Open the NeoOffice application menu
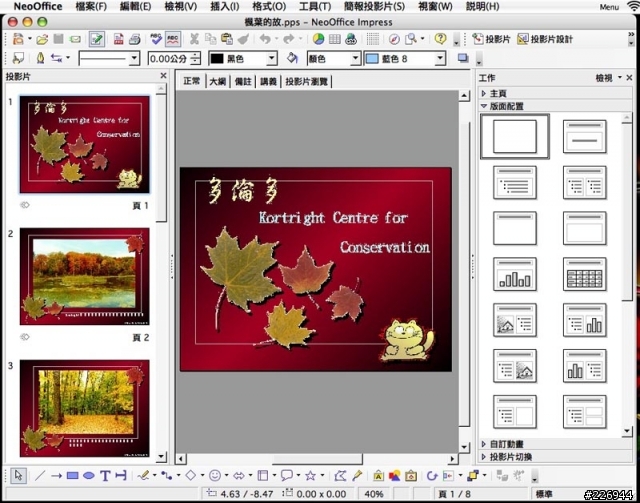The height and width of the screenshot is (503, 640). tap(38, 7)
